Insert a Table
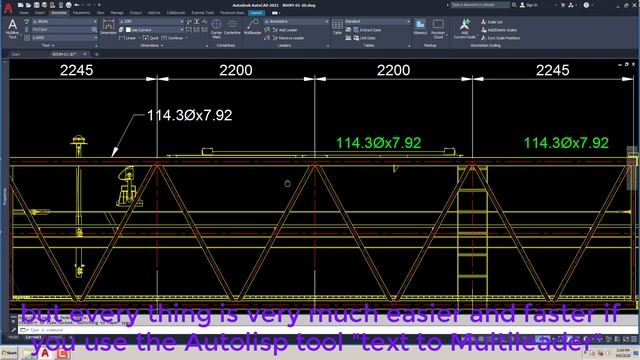This screenshot has width=640, height=360. pyautogui.click(x=337, y=27)
